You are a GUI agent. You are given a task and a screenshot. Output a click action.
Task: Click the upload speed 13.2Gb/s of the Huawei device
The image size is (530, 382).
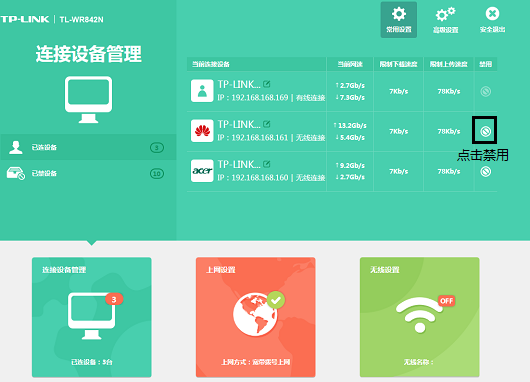click(x=350, y=125)
